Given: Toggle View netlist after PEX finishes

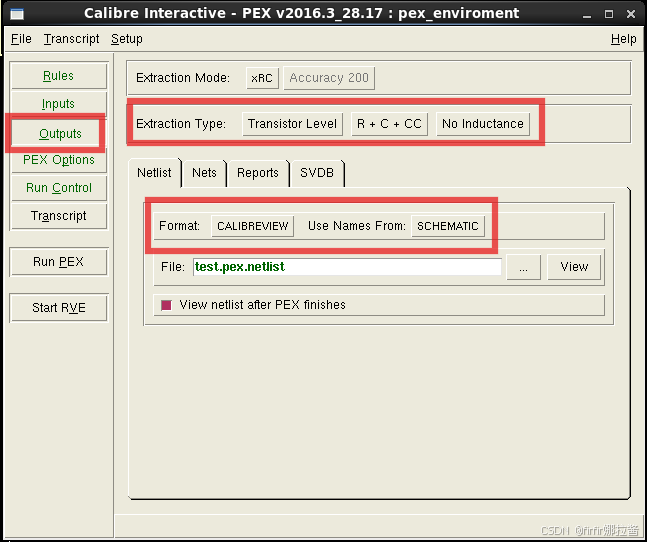Looking at the screenshot, I should (x=166, y=305).
